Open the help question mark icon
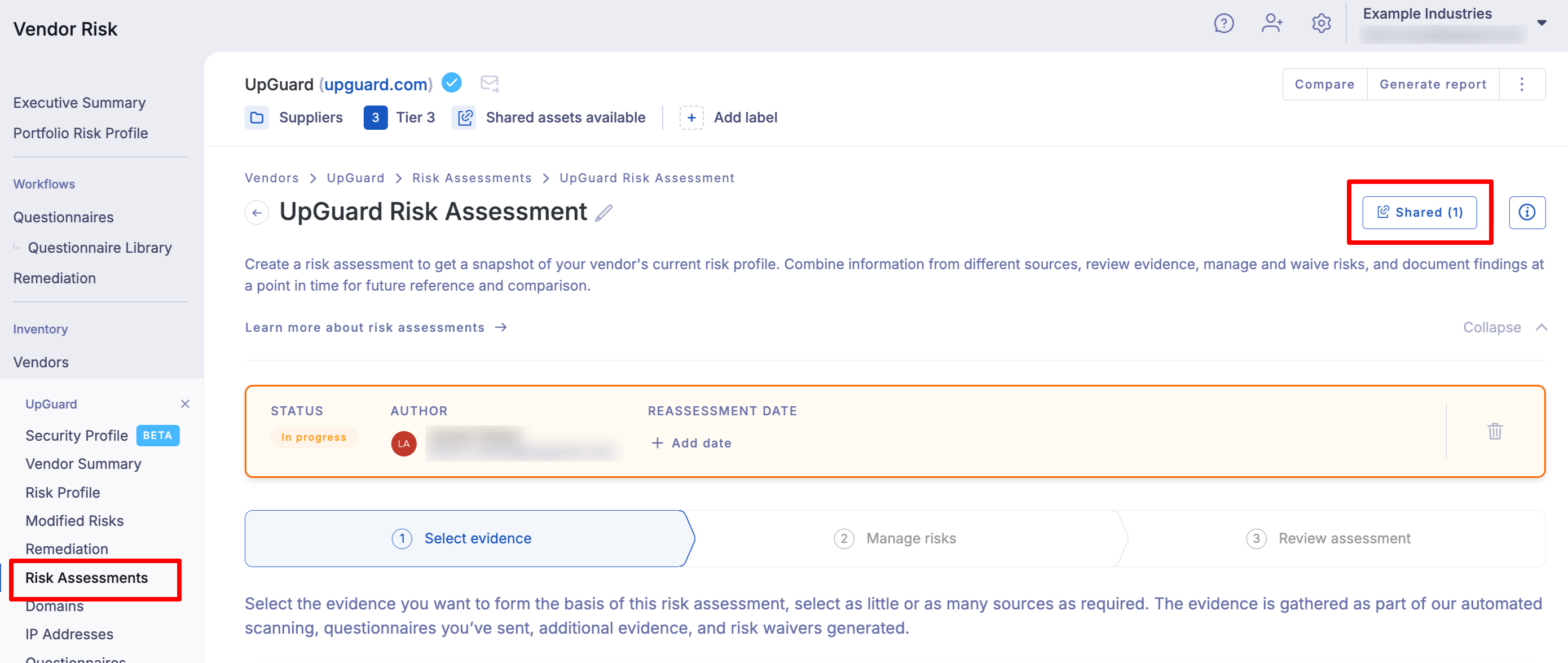1568x663 pixels. pos(1223,23)
